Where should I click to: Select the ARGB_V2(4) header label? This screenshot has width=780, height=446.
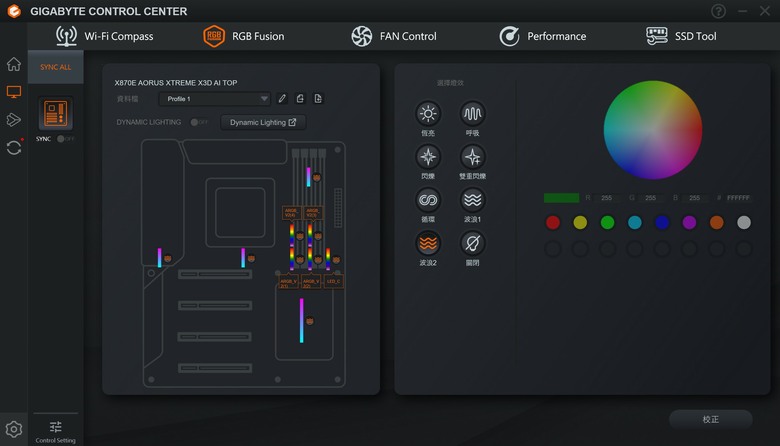(292, 213)
